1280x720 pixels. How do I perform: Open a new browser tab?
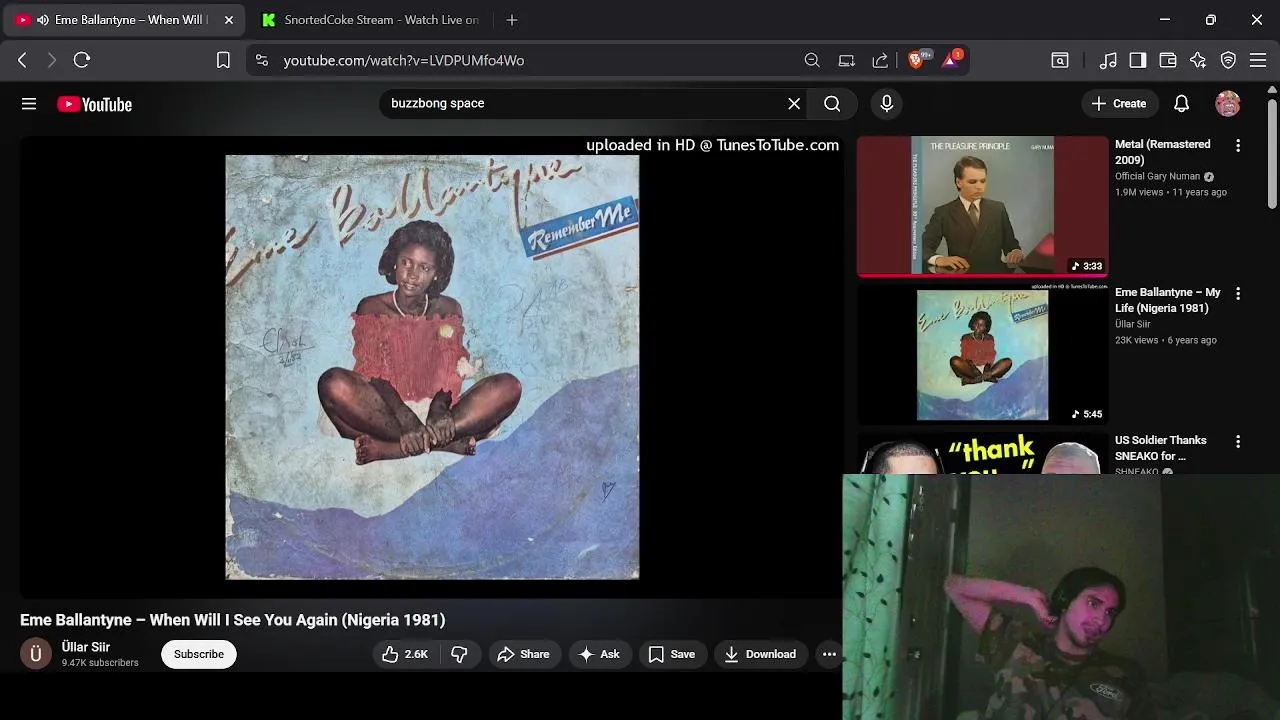click(x=512, y=20)
